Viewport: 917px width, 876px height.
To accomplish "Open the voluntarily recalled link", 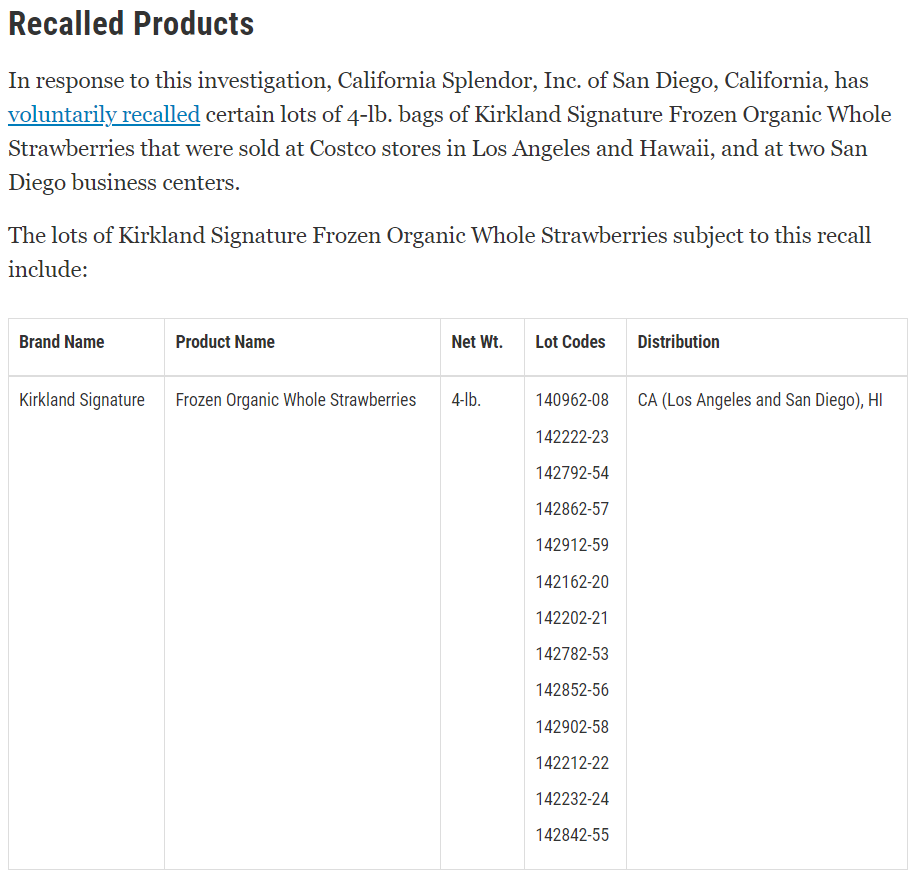I will tap(104, 115).
